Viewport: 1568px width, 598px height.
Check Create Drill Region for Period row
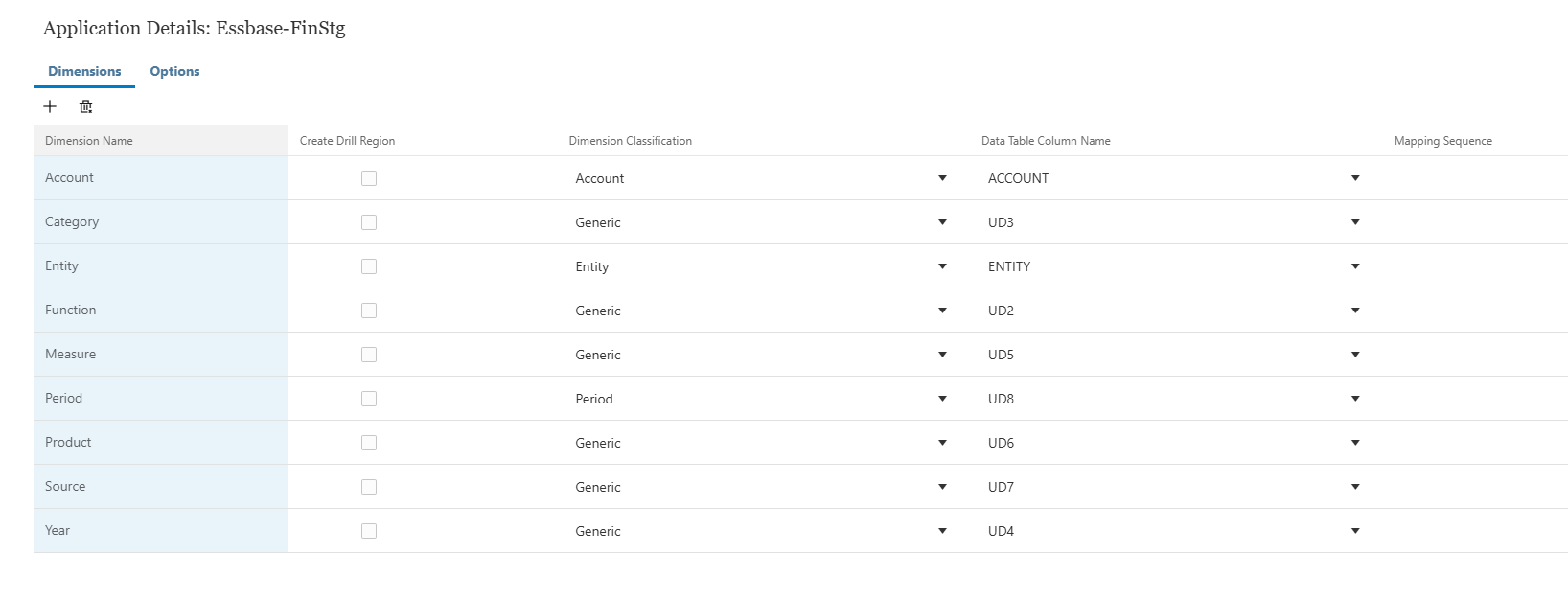[x=369, y=399]
